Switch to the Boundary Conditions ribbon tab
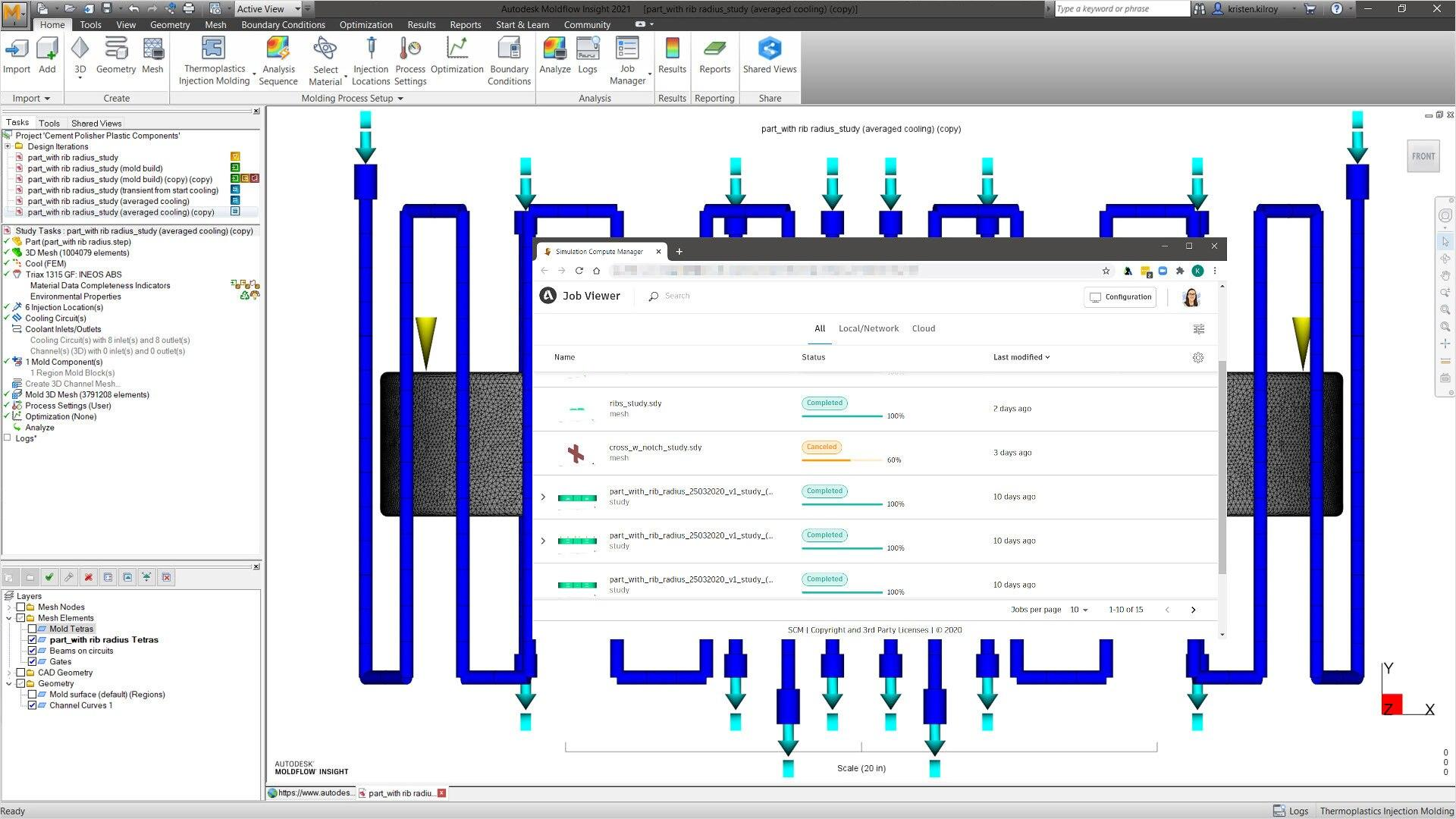 coord(283,24)
